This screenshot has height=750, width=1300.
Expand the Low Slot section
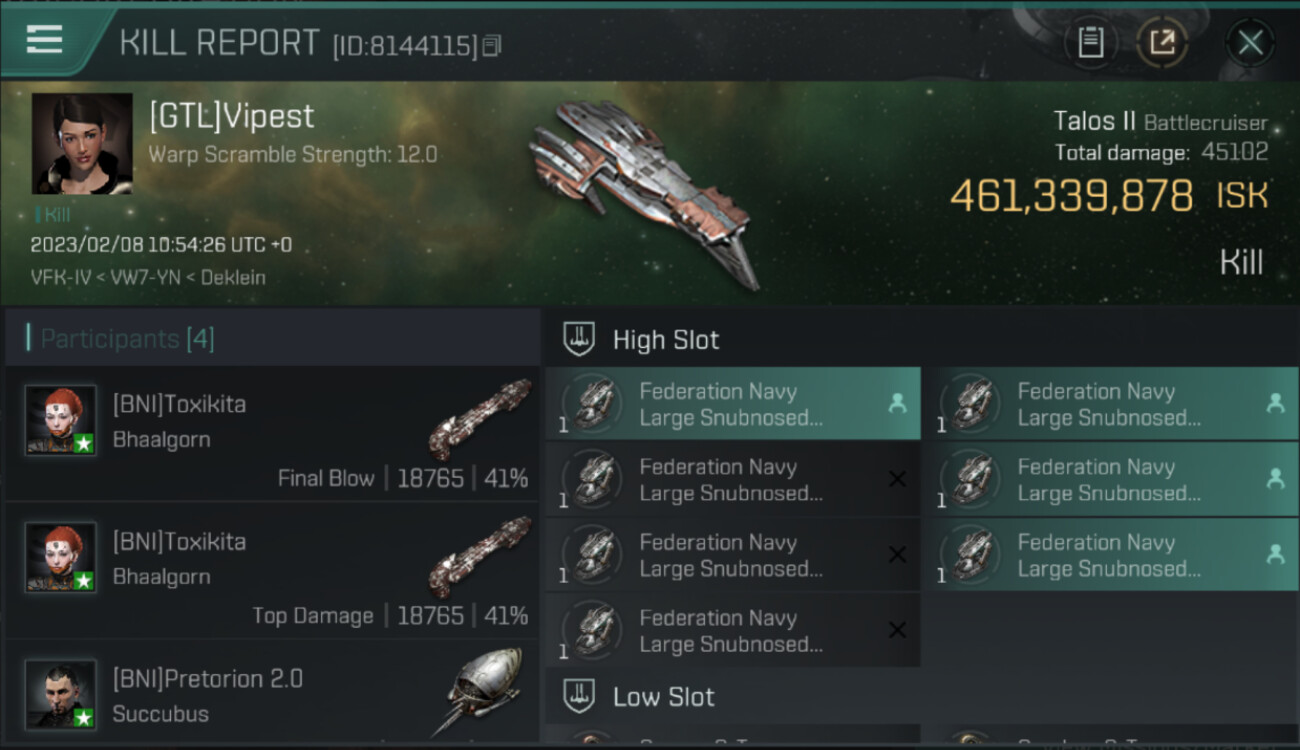pyautogui.click(x=664, y=697)
